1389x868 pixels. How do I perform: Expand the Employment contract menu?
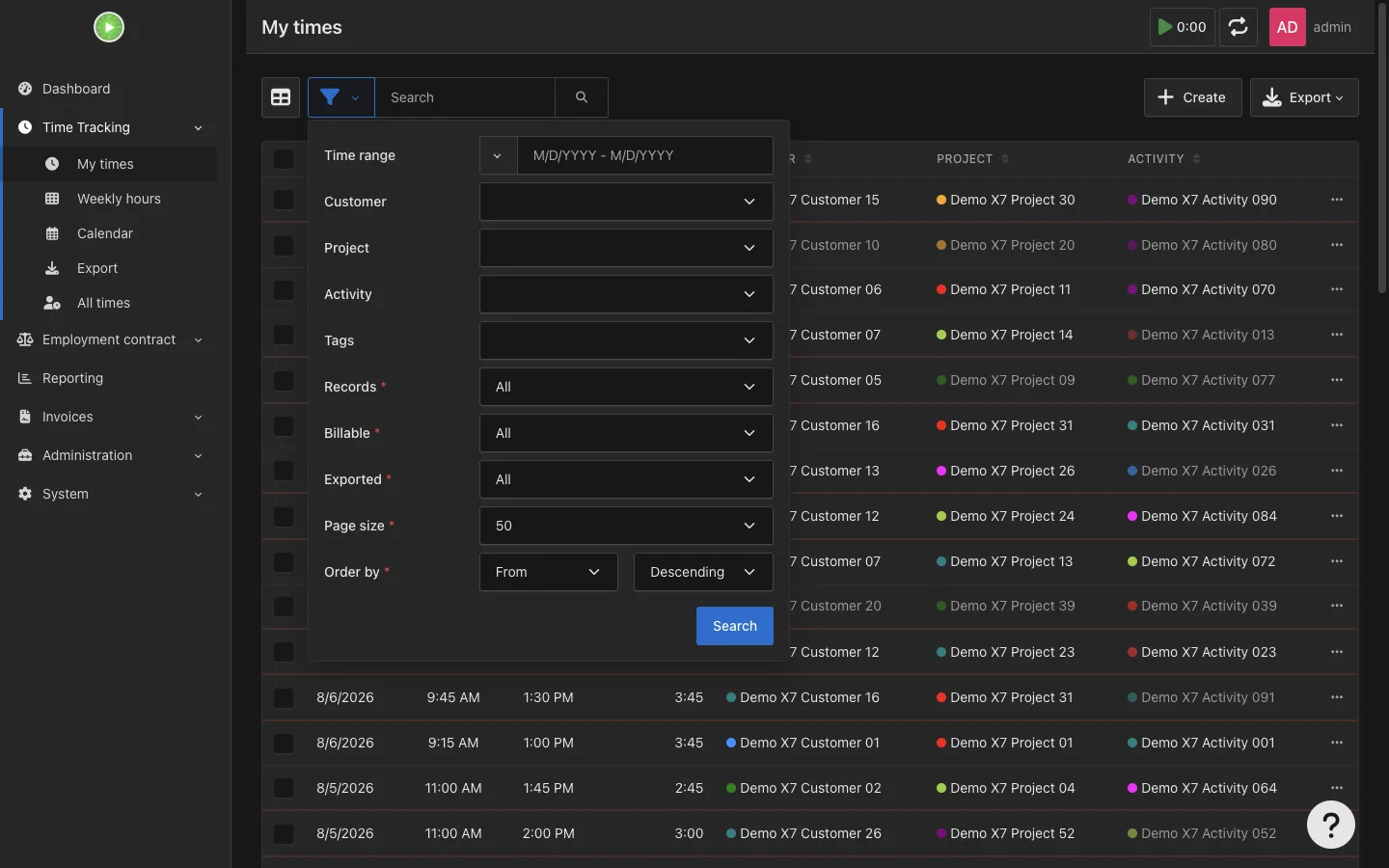pyautogui.click(x=109, y=339)
